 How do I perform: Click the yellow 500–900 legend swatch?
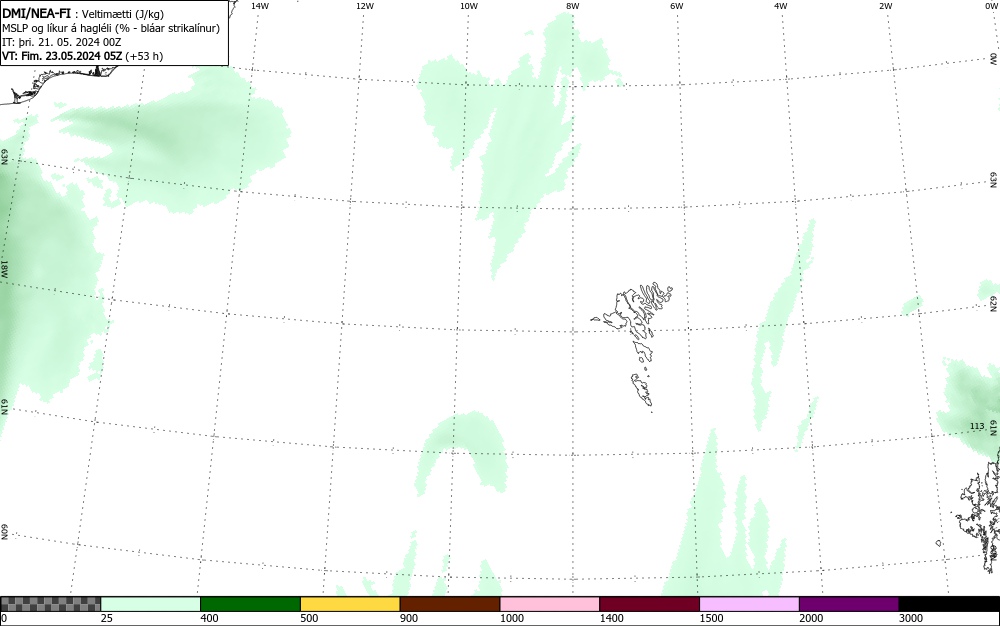[x=350, y=604]
